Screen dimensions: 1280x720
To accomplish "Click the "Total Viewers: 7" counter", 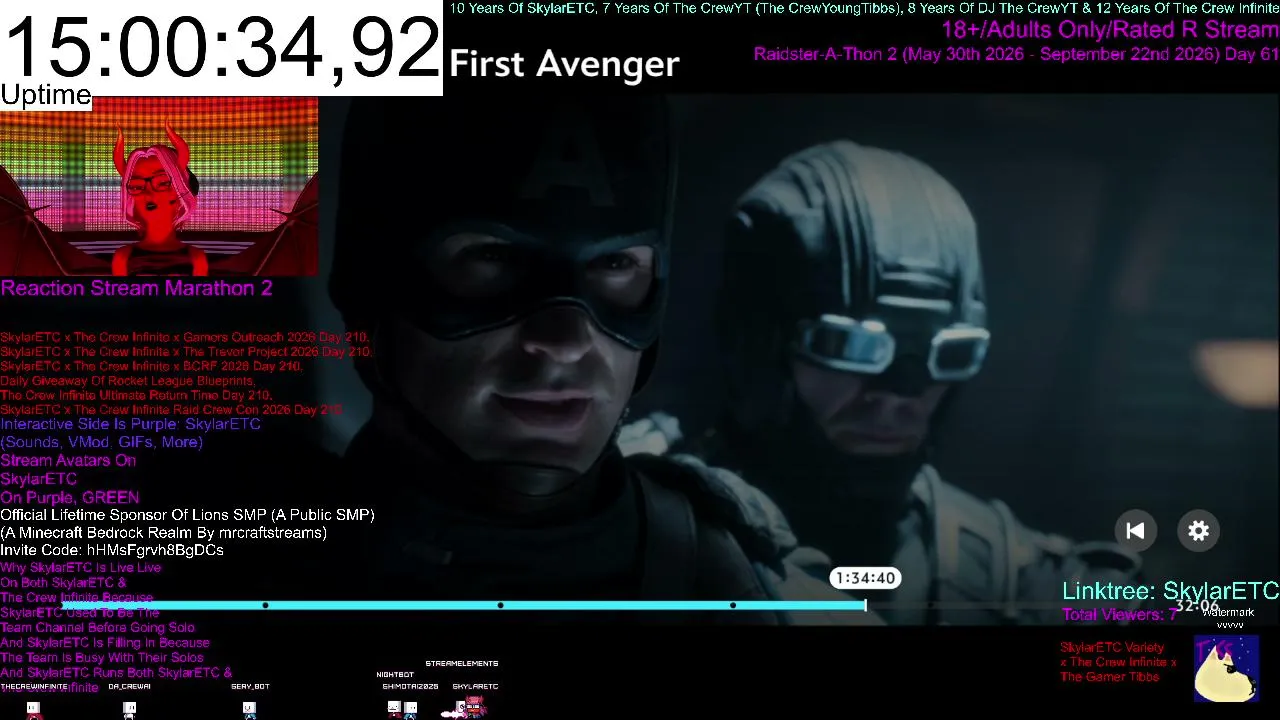I will [1119, 614].
